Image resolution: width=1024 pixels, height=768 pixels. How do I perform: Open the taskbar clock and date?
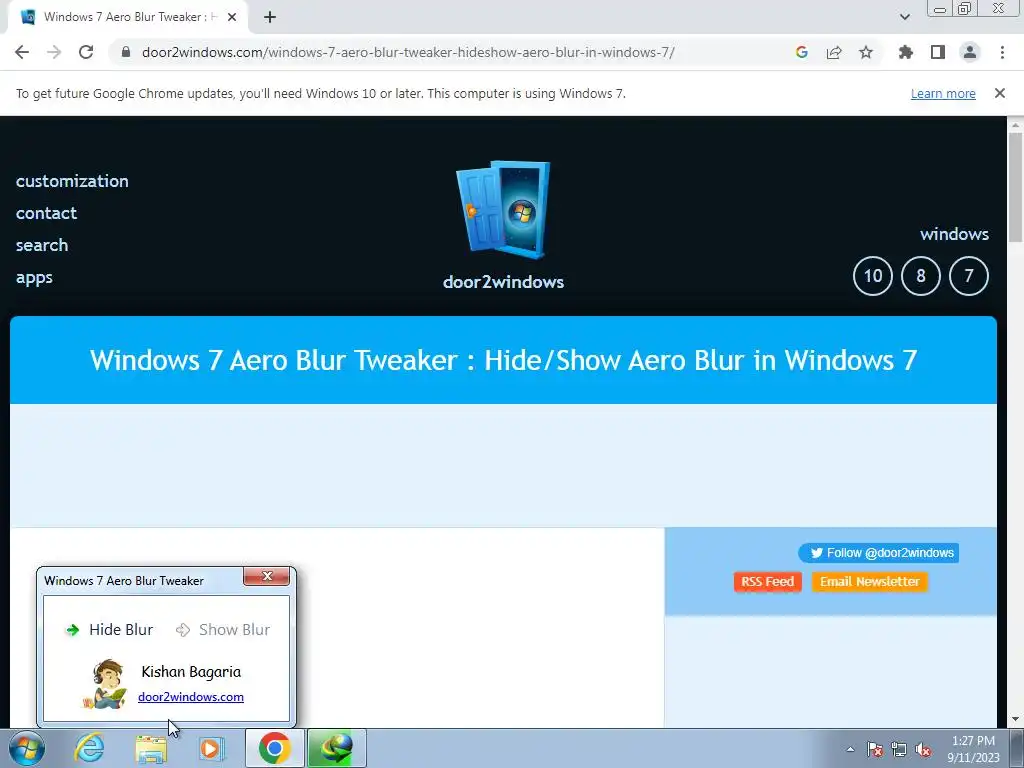pyautogui.click(x=974, y=749)
